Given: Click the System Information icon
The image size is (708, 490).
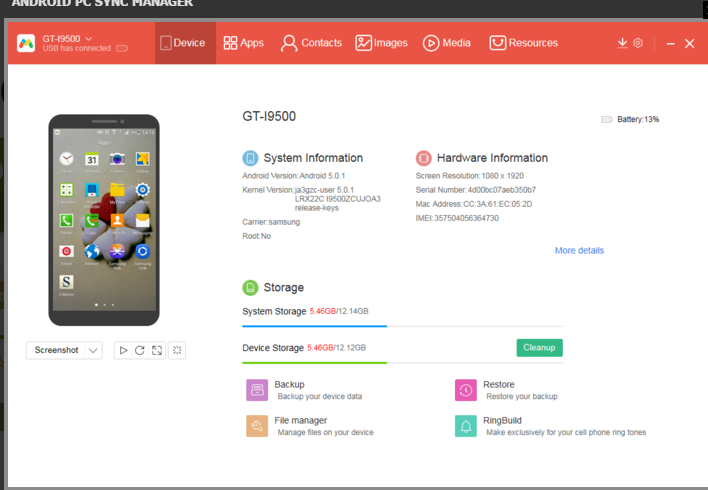Looking at the screenshot, I should click(251, 158).
